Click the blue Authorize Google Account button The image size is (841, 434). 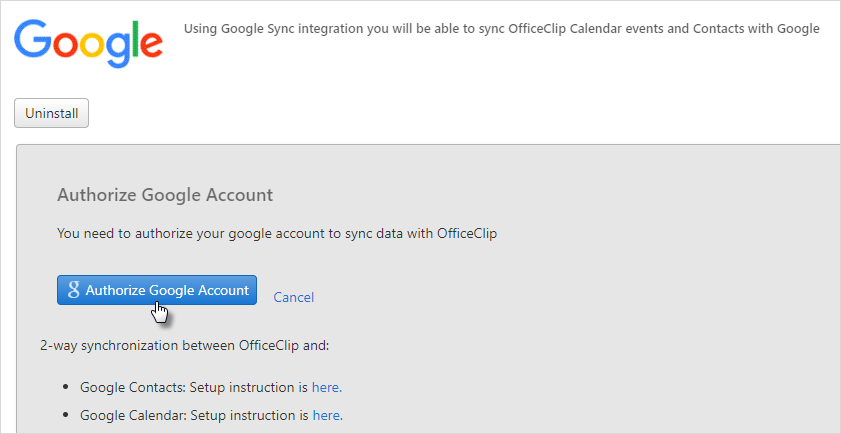tap(157, 290)
